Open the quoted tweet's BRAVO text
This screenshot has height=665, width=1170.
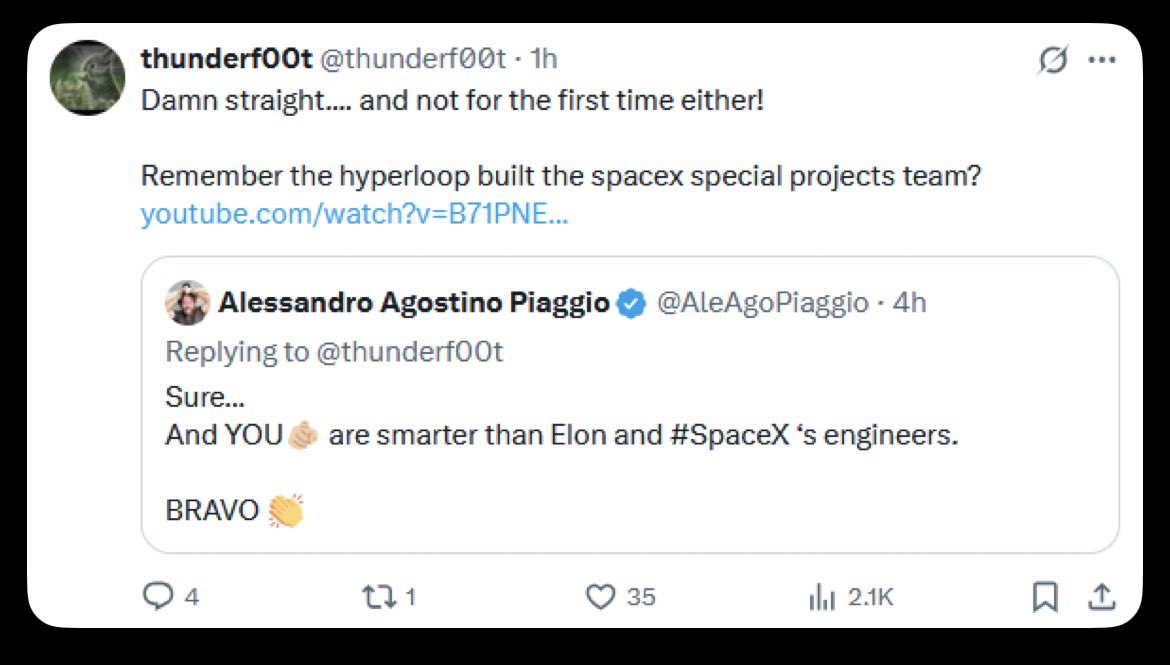click(212, 511)
